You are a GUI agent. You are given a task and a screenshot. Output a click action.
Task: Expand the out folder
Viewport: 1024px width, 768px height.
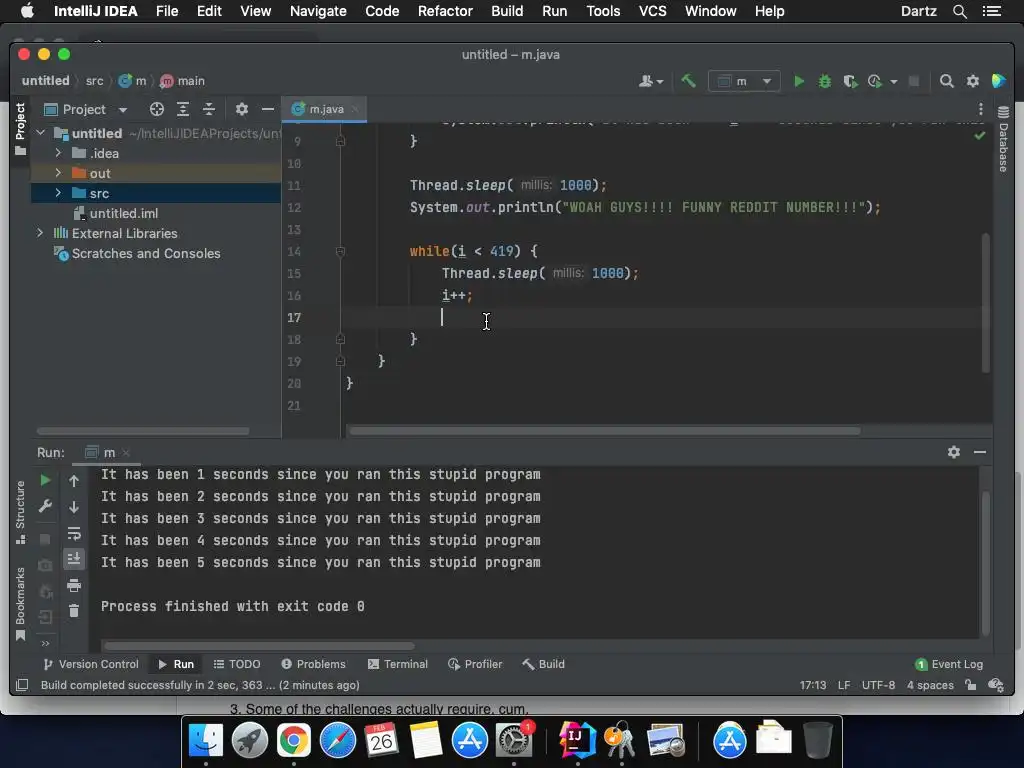pyautogui.click(x=58, y=173)
